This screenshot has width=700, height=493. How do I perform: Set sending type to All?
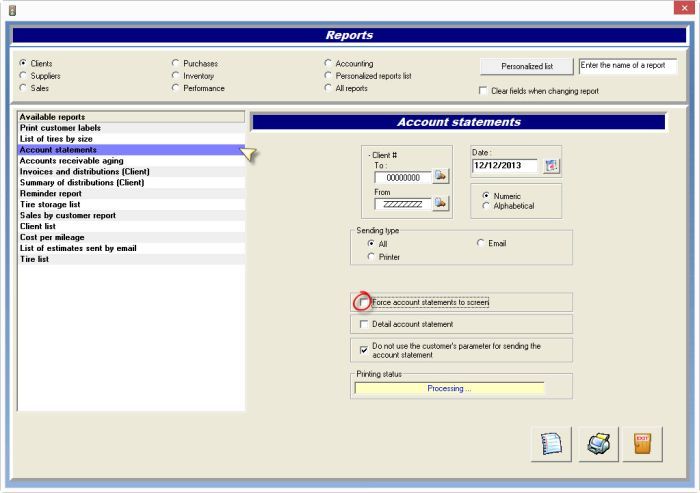(371, 243)
